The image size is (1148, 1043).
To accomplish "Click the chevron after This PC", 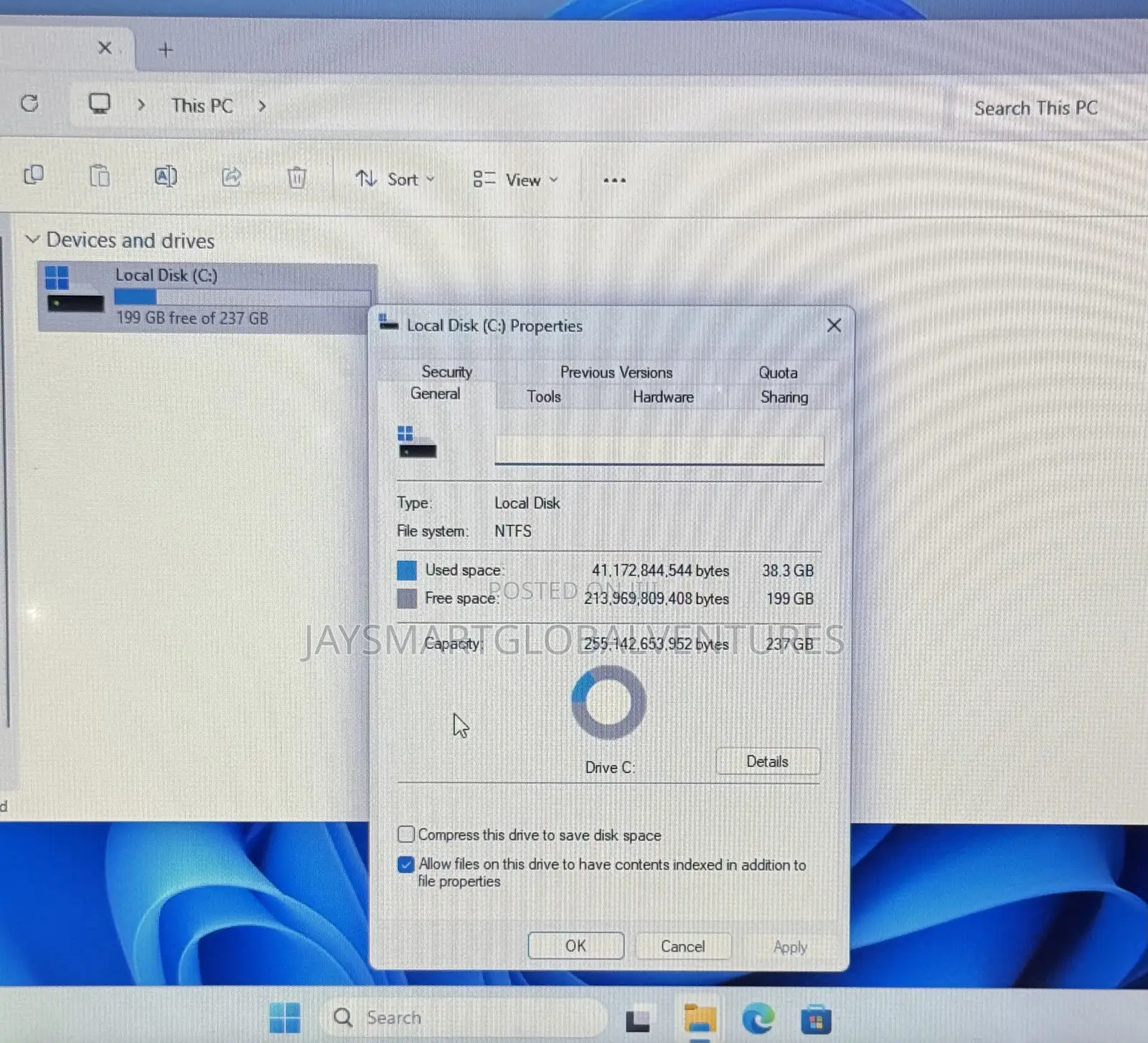I will tap(262, 106).
